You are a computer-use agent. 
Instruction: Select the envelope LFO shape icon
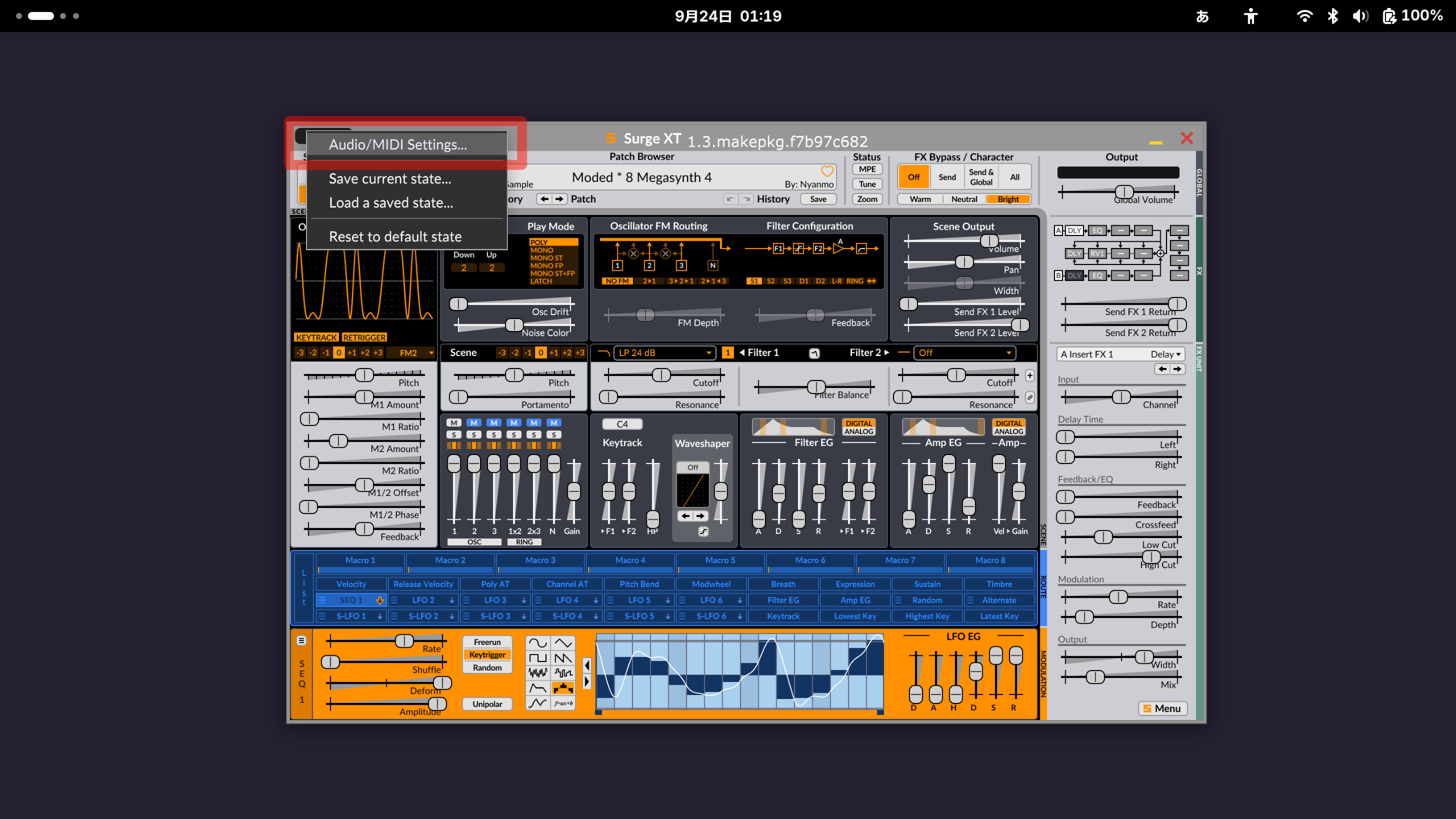(x=538, y=688)
